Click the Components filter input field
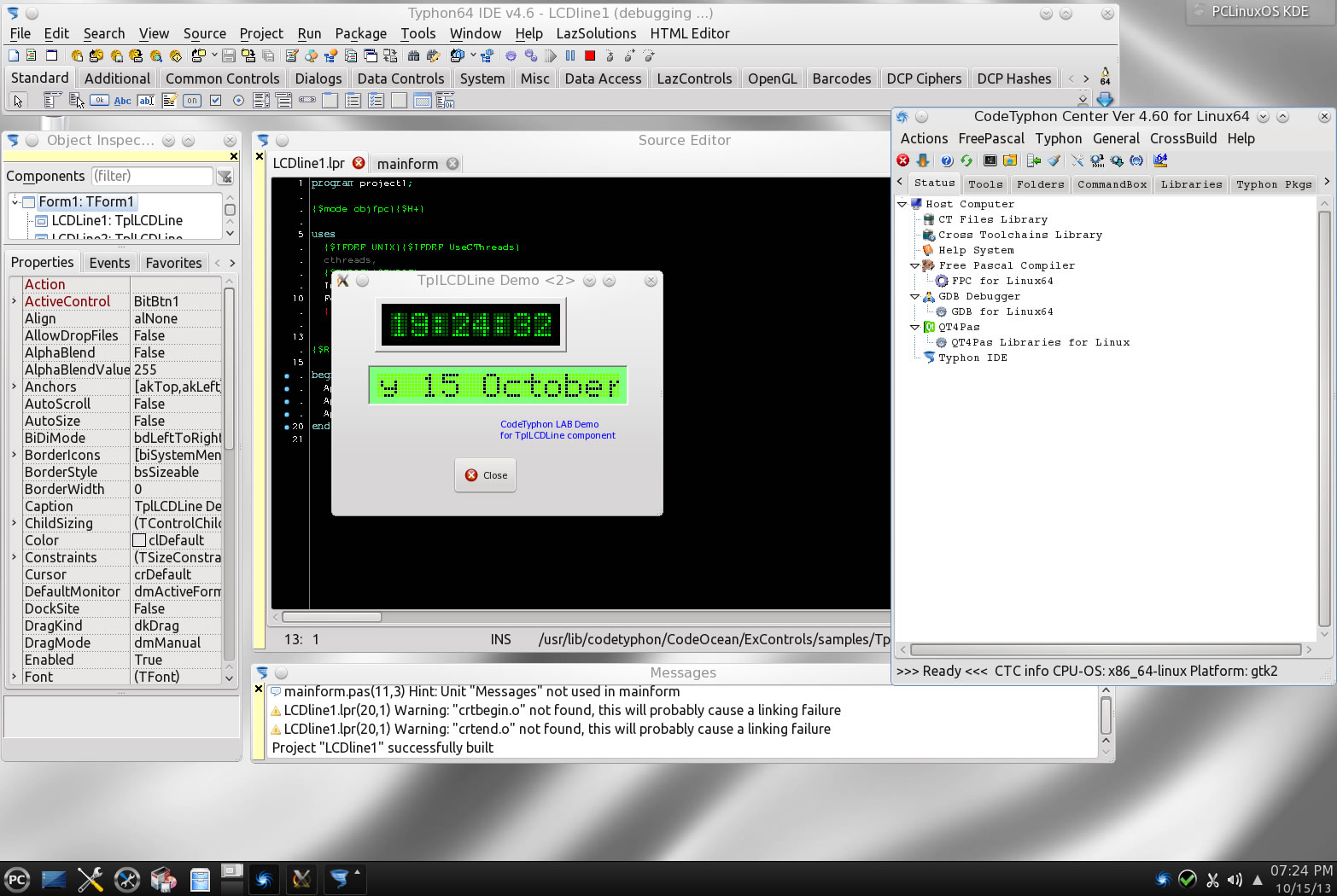This screenshot has width=1337, height=896. tap(151, 176)
